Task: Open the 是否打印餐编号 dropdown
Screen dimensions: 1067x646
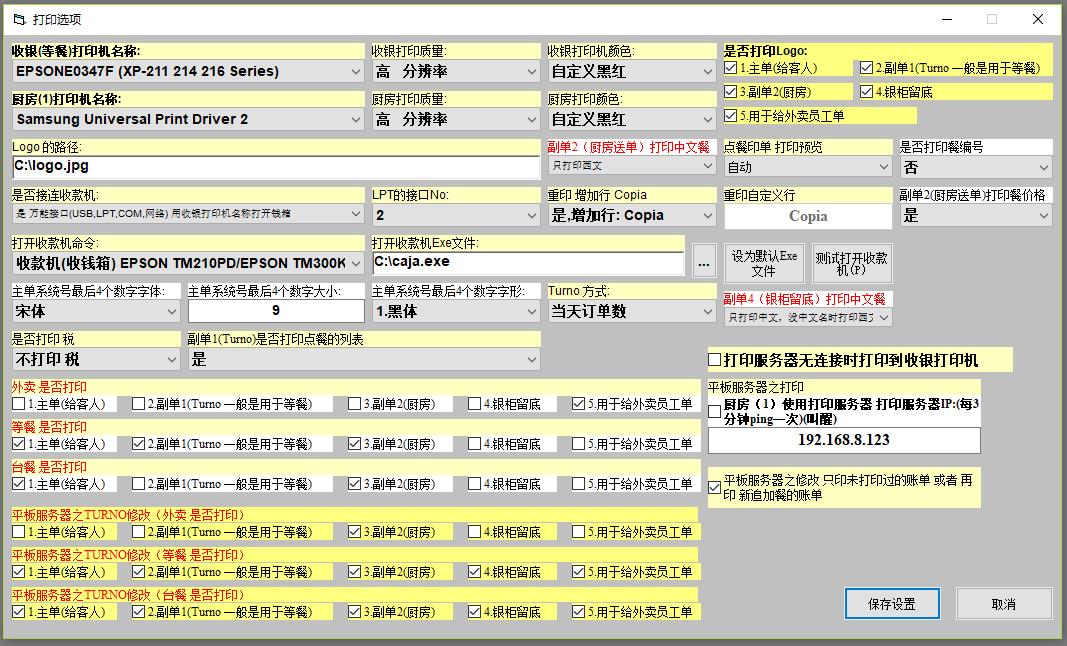Action: pyautogui.click(x=976, y=167)
